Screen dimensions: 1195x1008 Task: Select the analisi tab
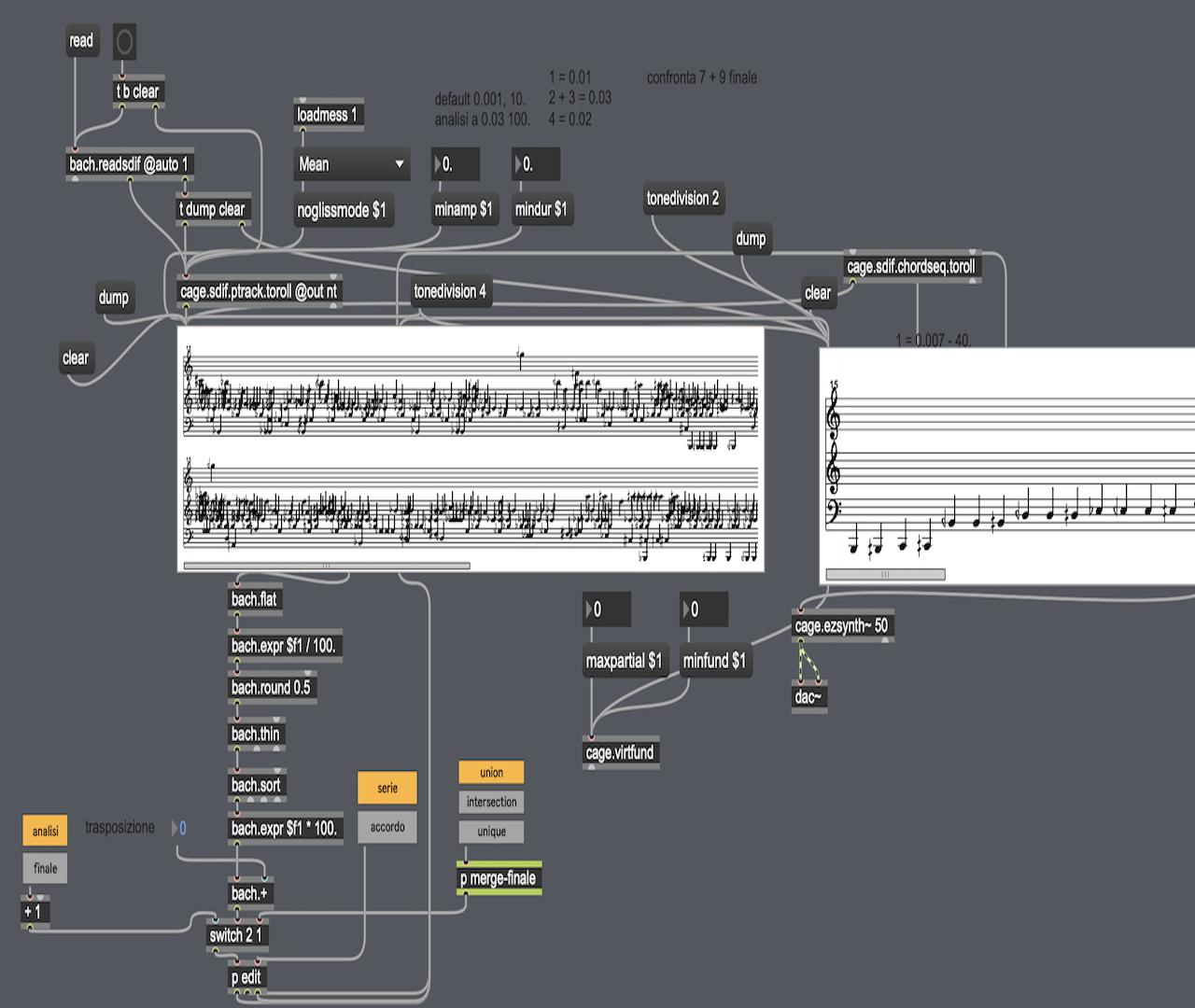[x=45, y=831]
